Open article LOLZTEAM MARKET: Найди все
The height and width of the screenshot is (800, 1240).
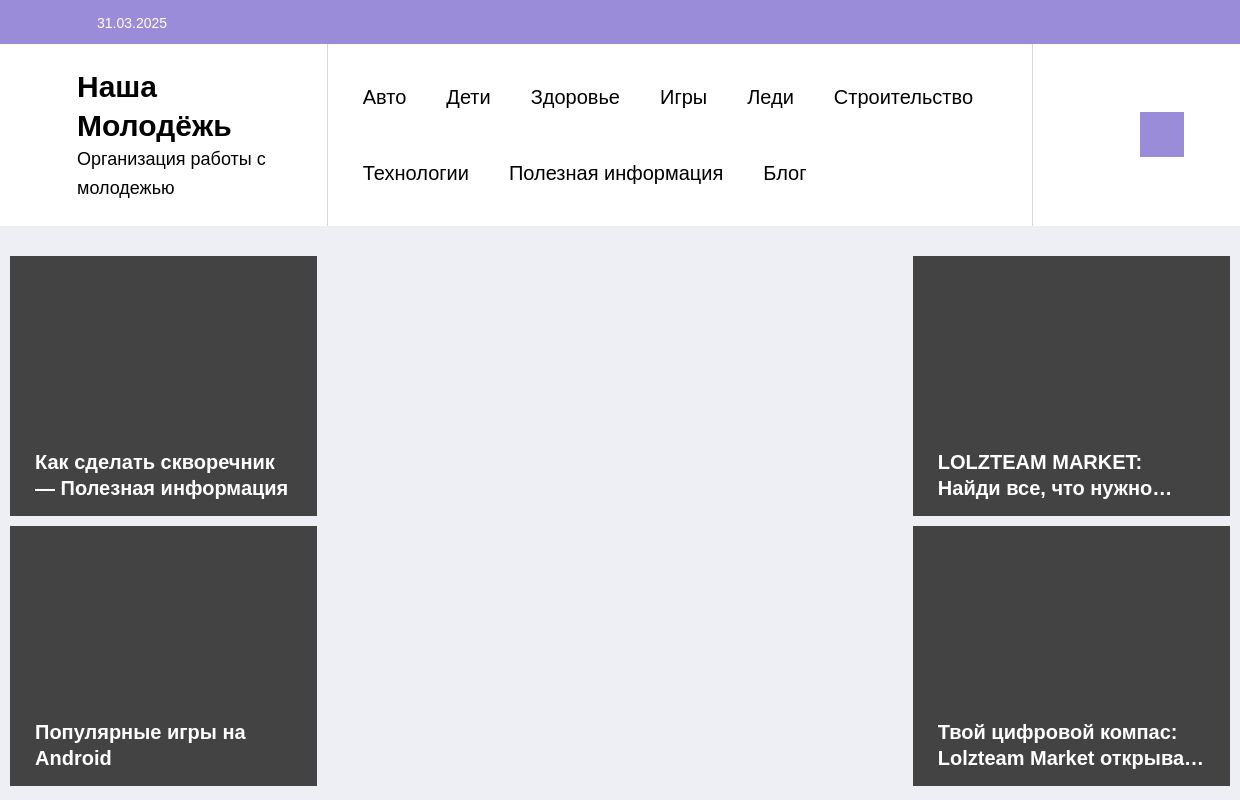(1055, 475)
